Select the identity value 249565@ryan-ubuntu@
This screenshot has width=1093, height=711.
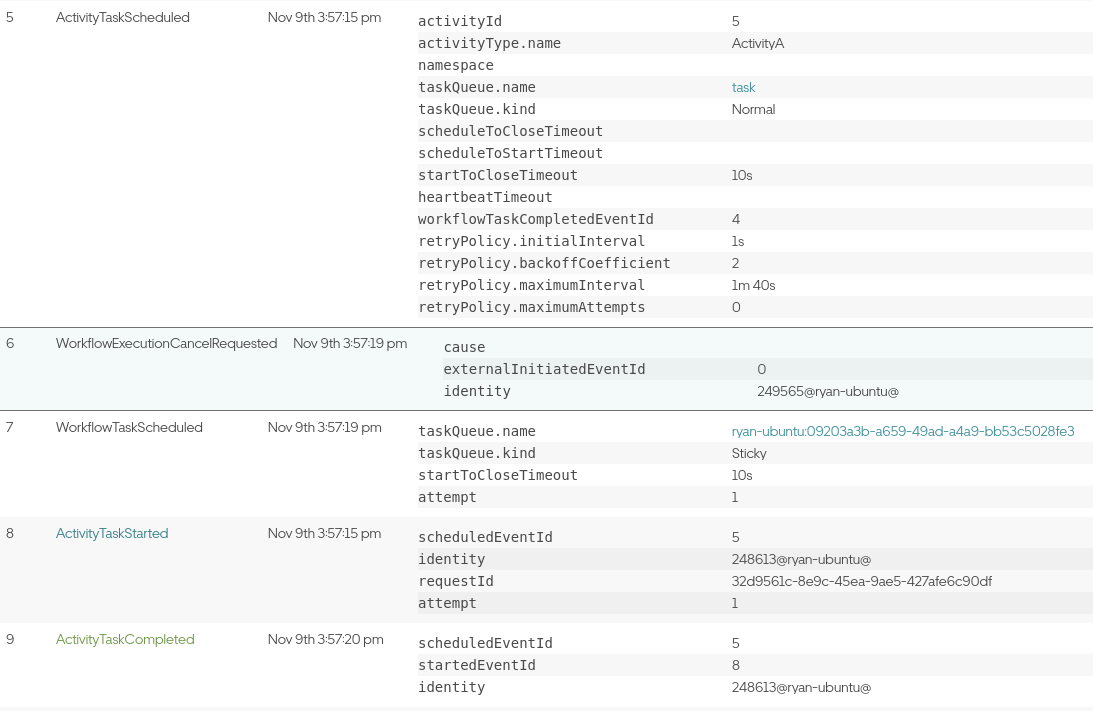(827, 391)
